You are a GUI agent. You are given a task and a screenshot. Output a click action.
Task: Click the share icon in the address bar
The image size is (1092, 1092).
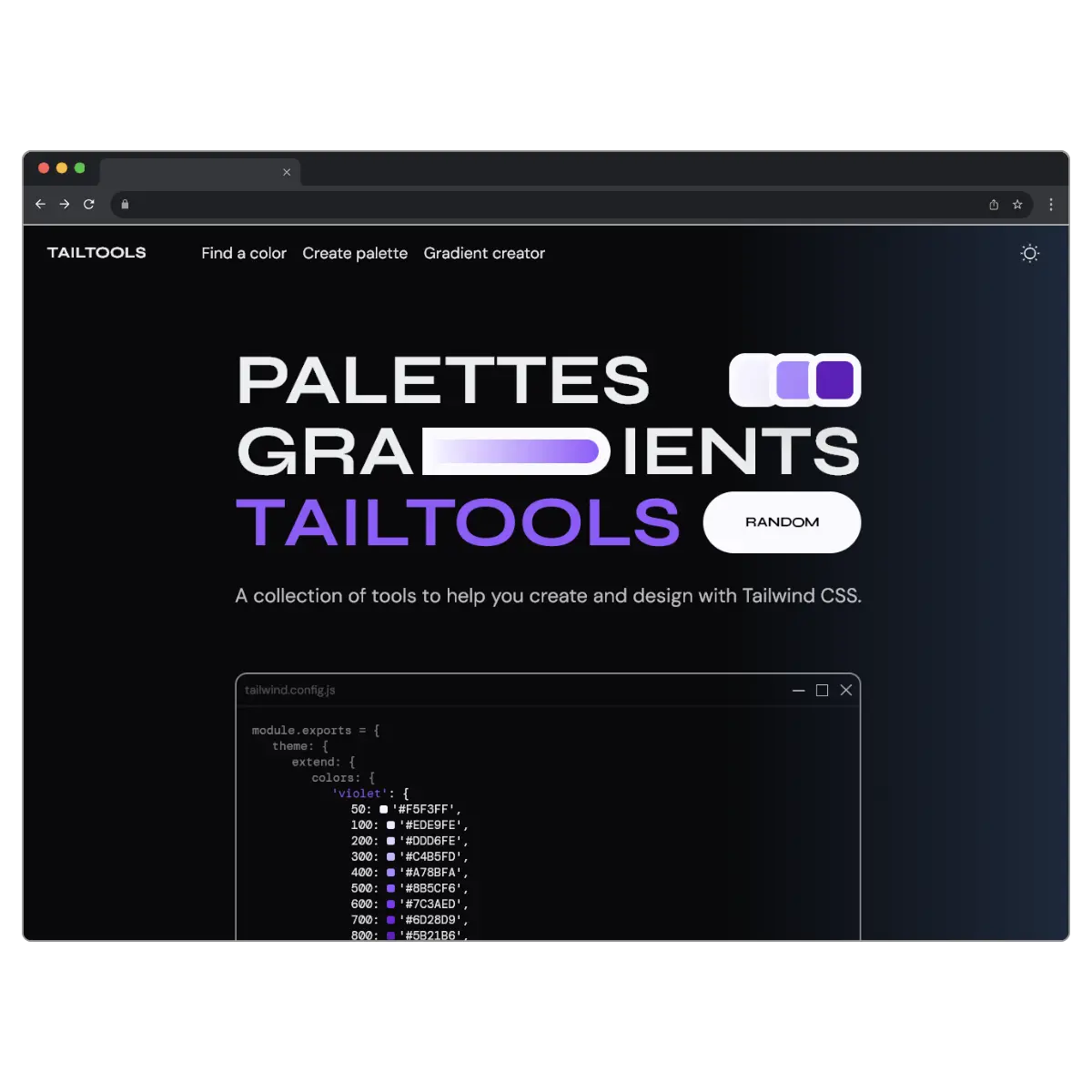pyautogui.click(x=994, y=205)
